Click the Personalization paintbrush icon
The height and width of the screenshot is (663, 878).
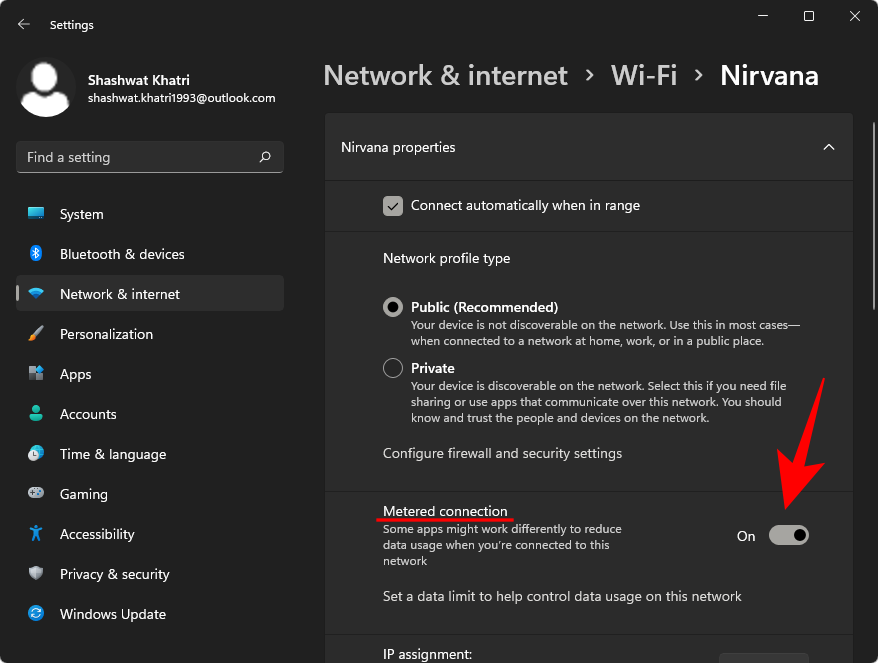[36, 334]
